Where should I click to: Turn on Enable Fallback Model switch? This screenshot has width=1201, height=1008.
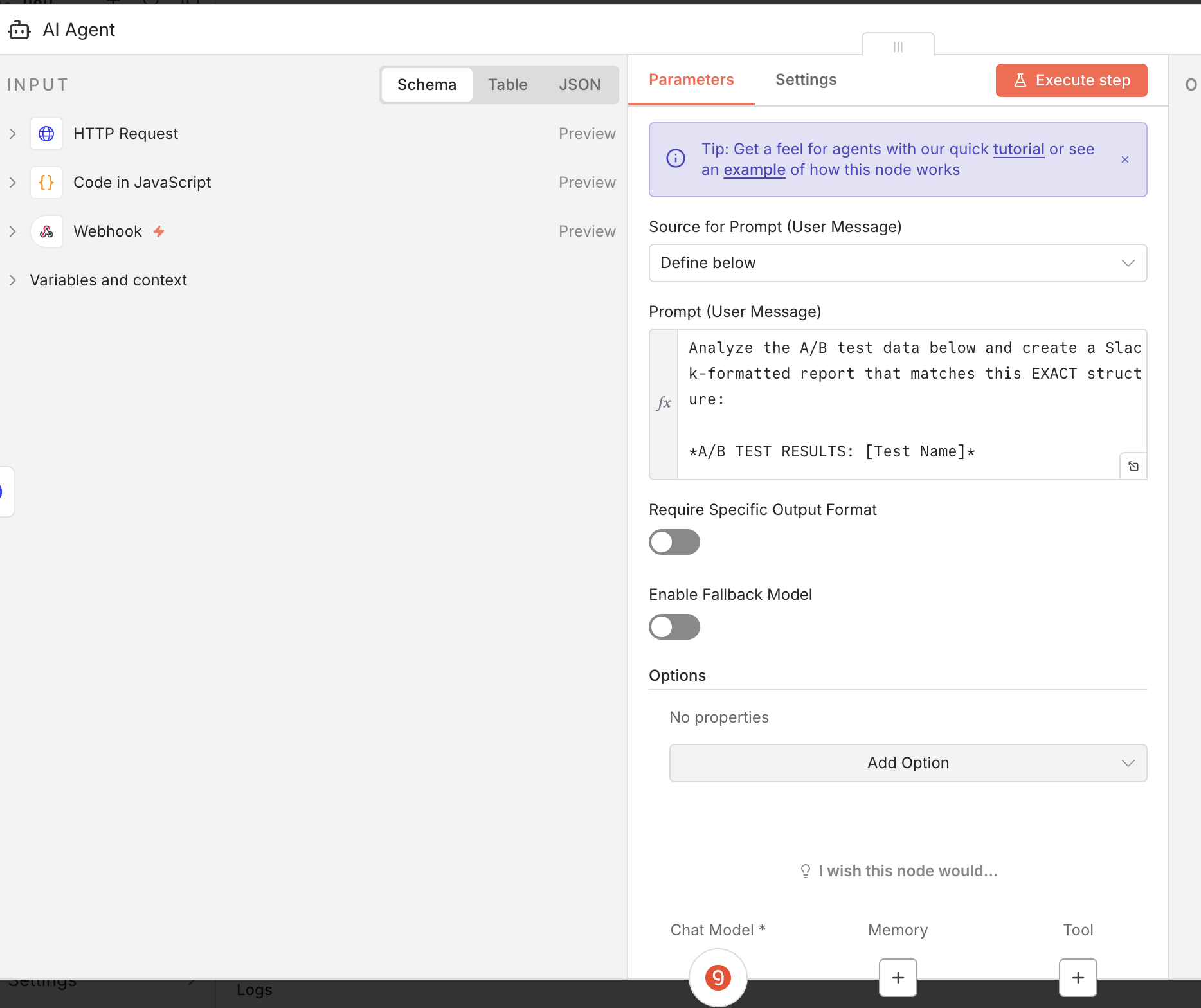coord(674,627)
